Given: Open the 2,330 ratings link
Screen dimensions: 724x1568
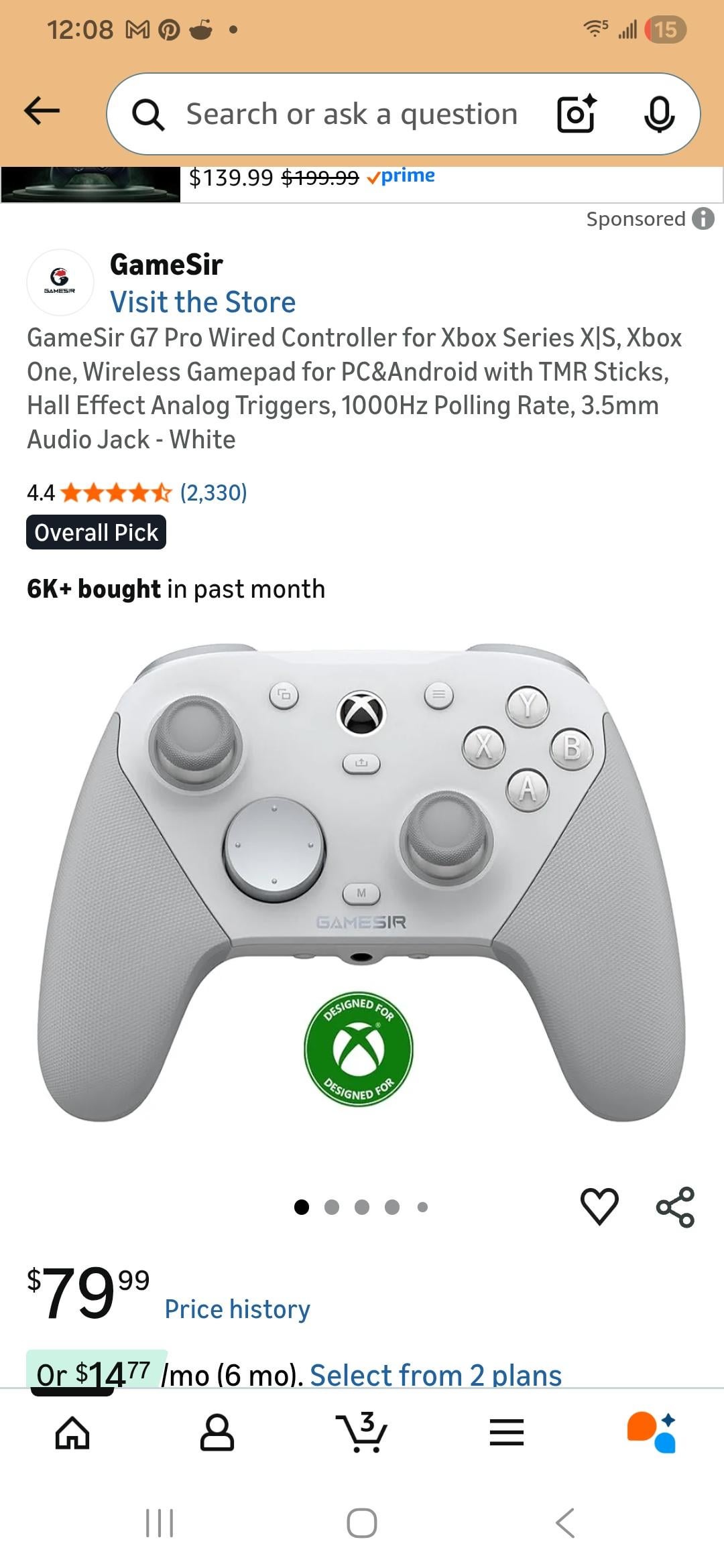Looking at the screenshot, I should point(213,493).
